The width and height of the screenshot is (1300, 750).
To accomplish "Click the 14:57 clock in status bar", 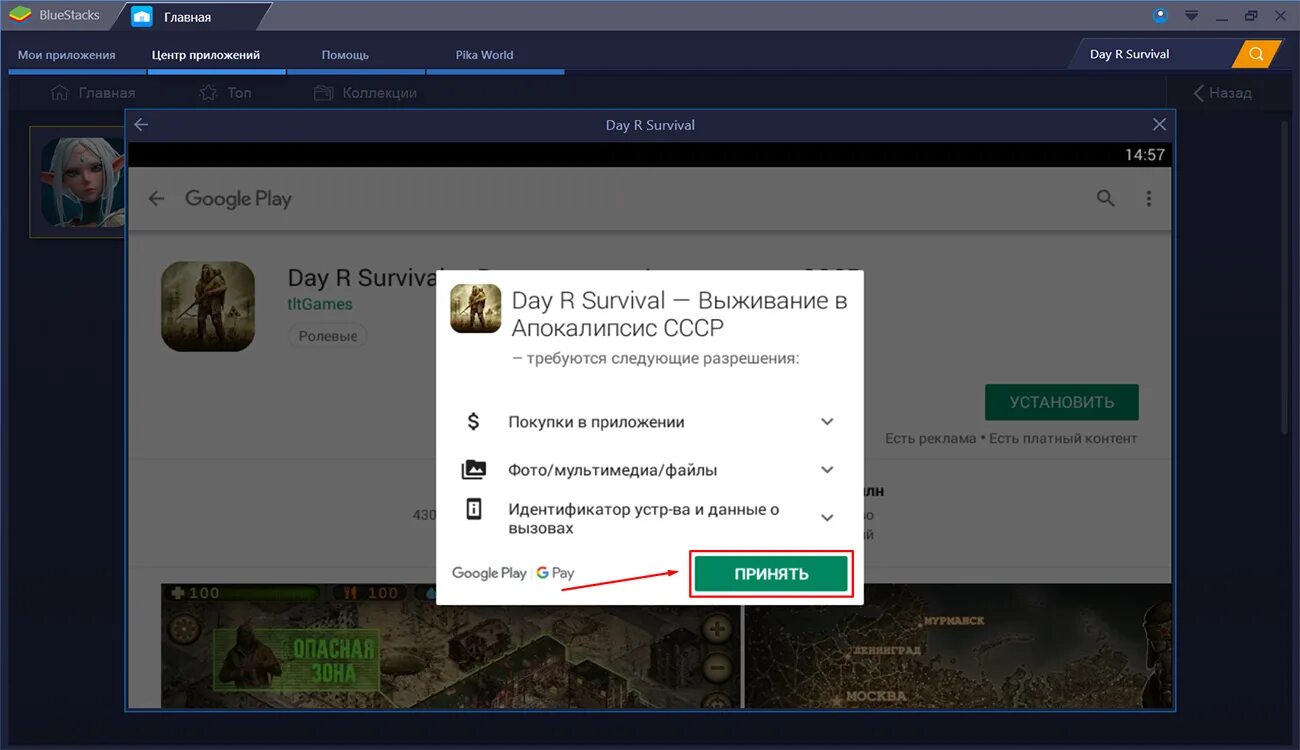I will coord(1145,155).
